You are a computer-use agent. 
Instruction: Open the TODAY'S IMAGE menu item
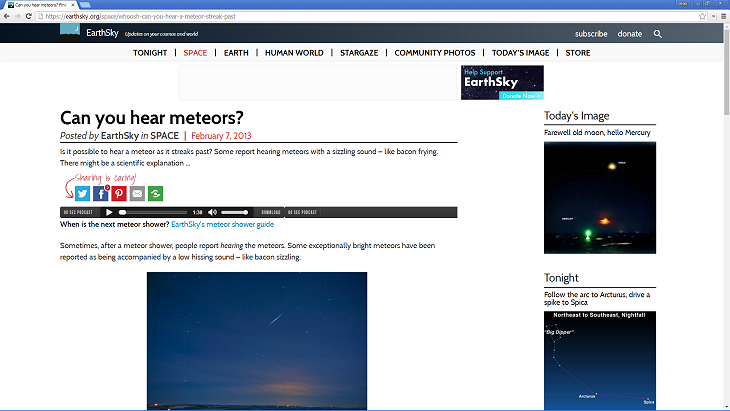[x=520, y=53]
